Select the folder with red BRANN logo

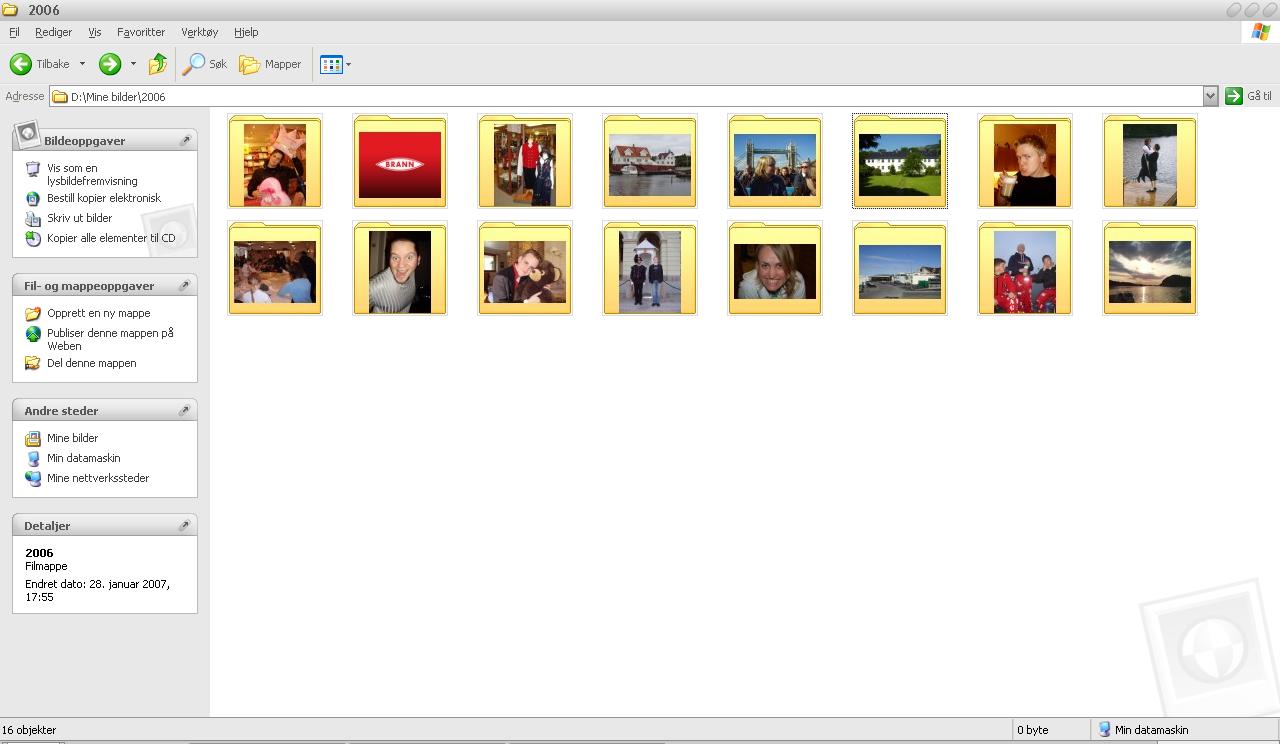tap(400, 161)
